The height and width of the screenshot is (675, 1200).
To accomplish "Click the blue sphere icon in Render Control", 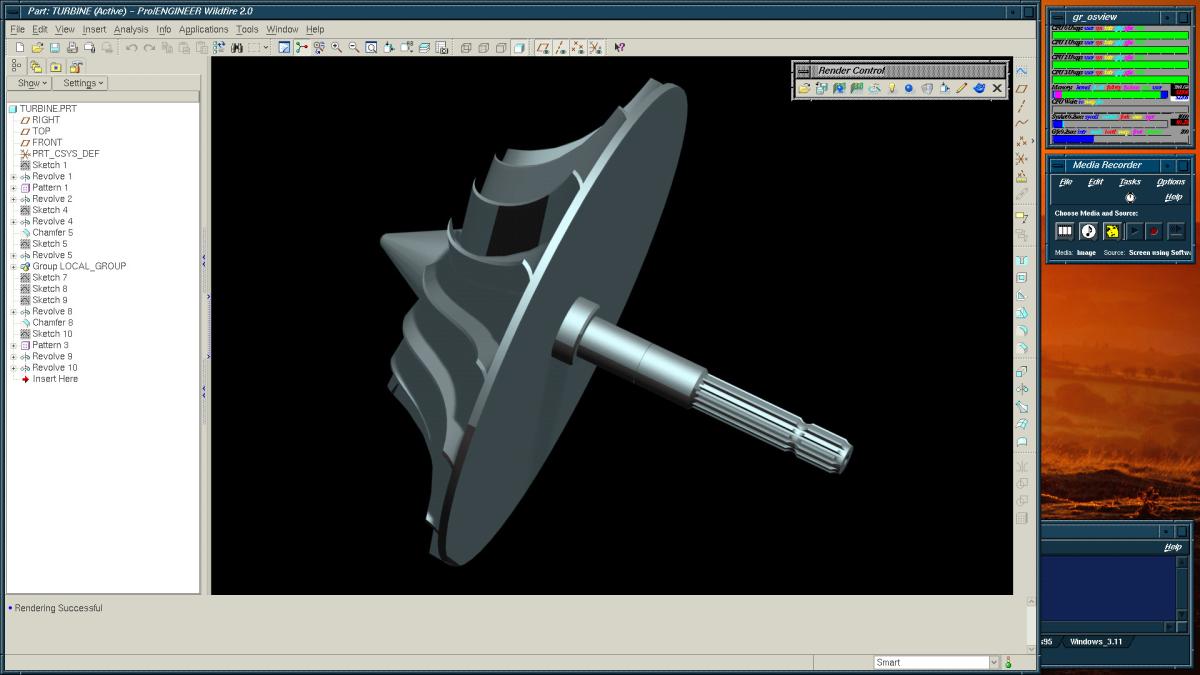I will point(909,88).
